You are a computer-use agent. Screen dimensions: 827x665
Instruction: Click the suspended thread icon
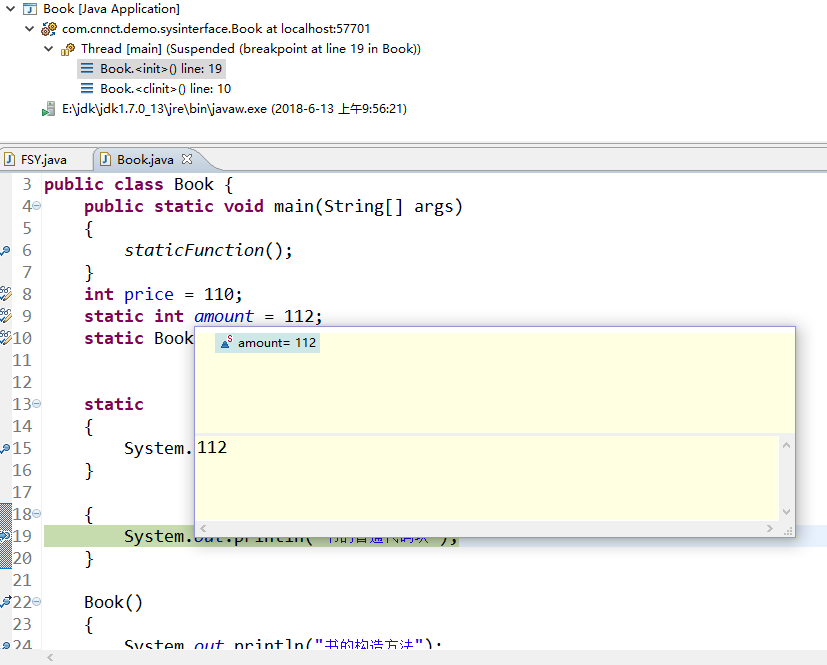68,49
